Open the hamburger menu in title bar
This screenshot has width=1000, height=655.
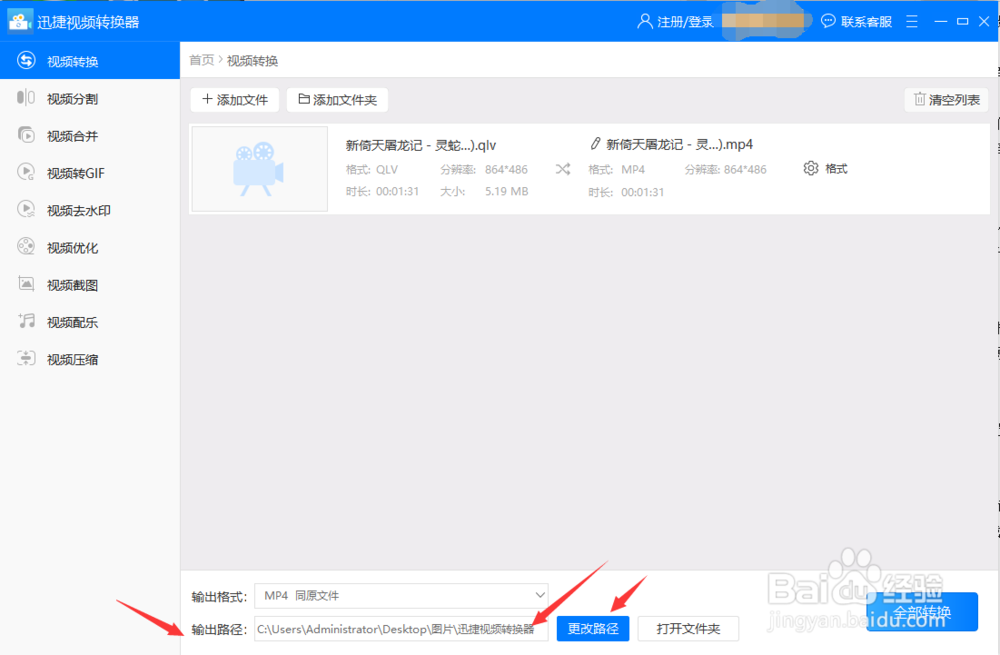click(912, 22)
